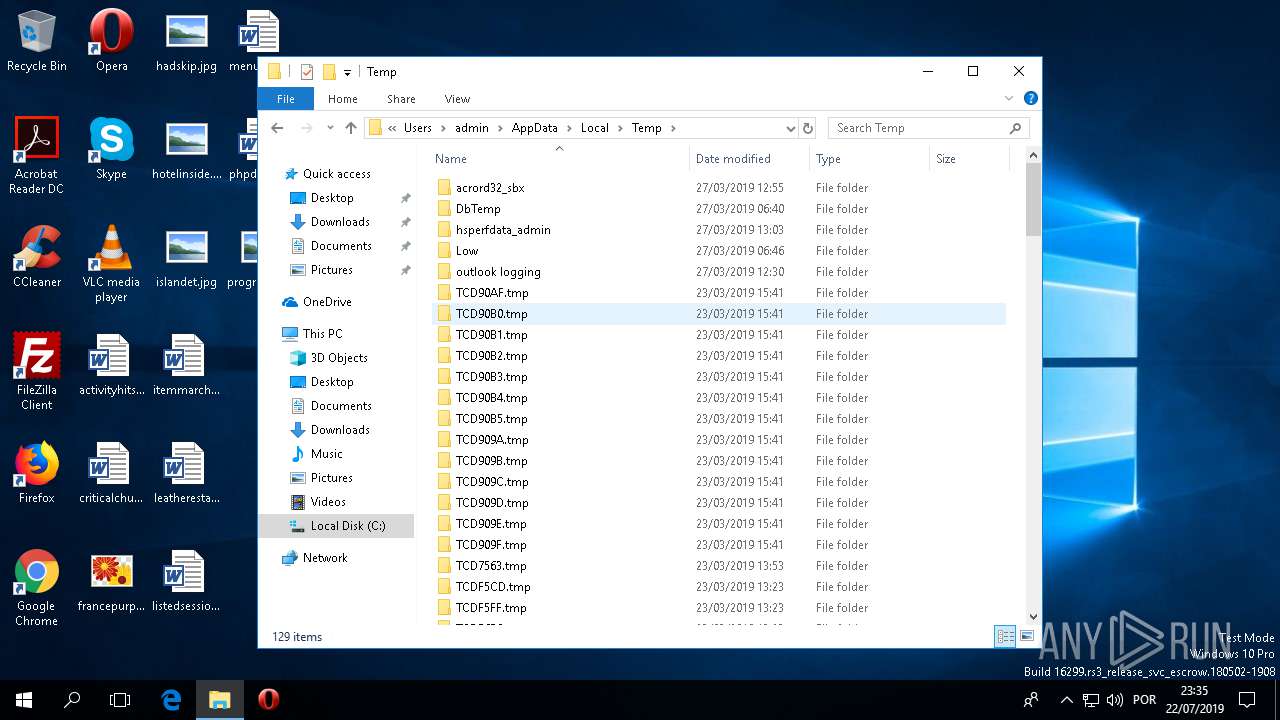Launch Firefox from the desktop

pyautogui.click(x=37, y=473)
